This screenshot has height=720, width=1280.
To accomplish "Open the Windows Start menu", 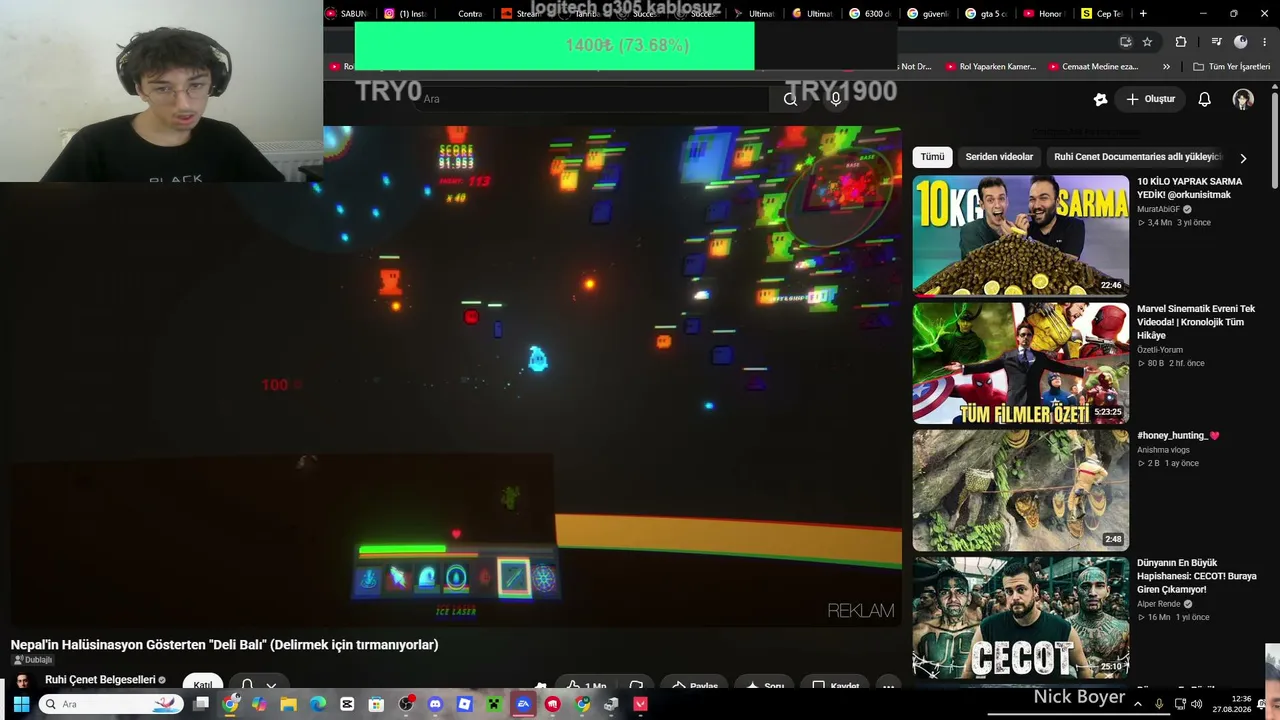I will (21, 704).
